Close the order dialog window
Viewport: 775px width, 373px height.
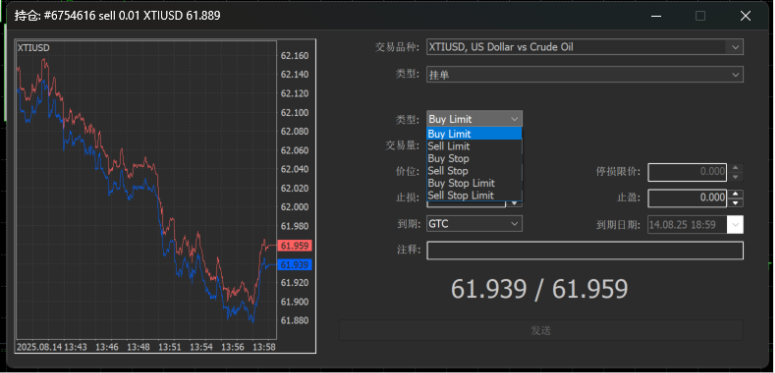(745, 16)
